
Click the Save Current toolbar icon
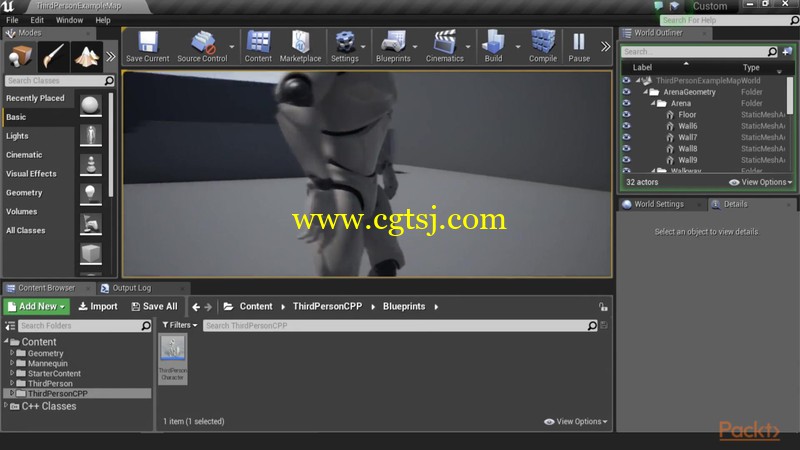pos(147,46)
